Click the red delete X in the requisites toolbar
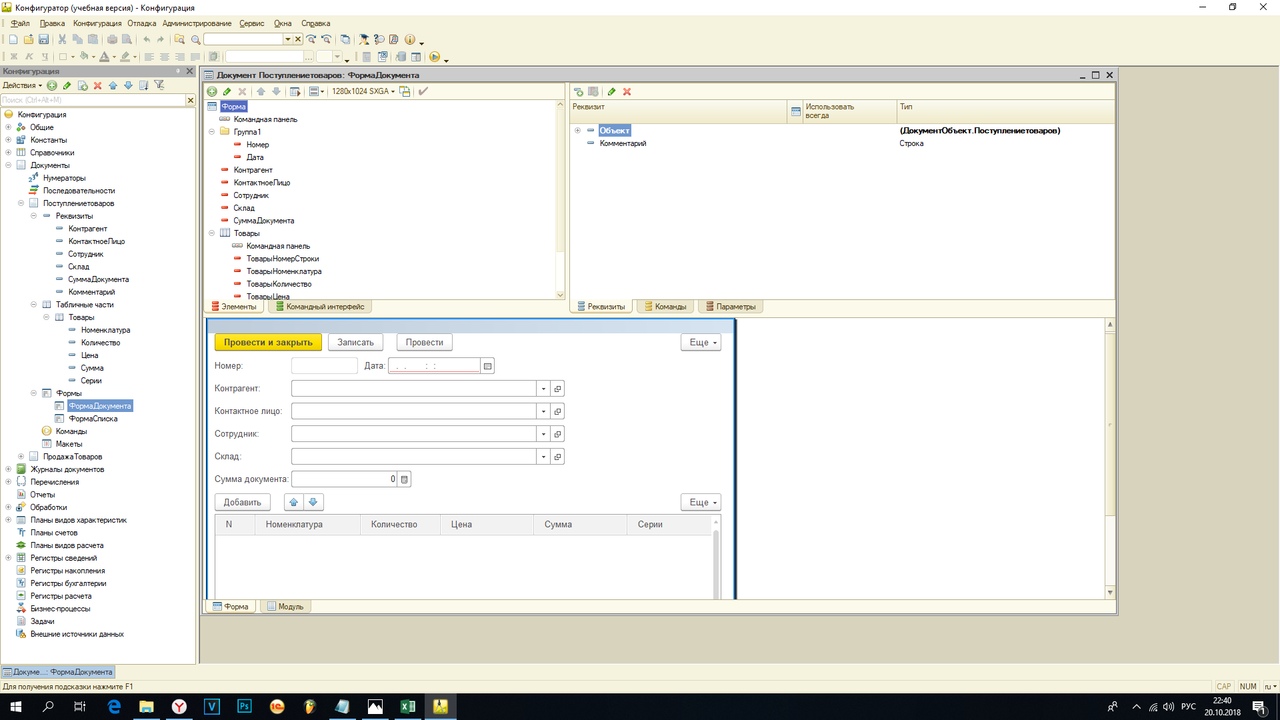Image resolution: width=1280 pixels, height=720 pixels. pos(627,92)
